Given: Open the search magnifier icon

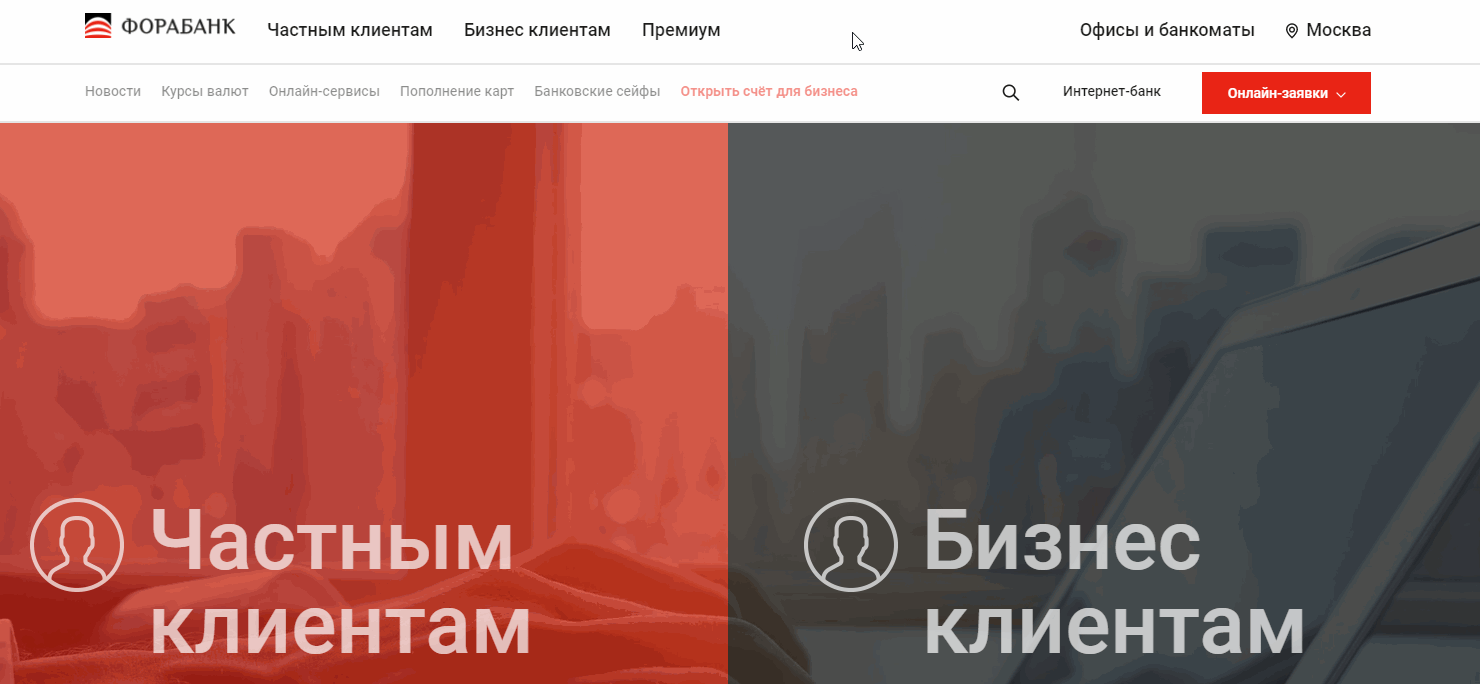Looking at the screenshot, I should coord(1010,92).
